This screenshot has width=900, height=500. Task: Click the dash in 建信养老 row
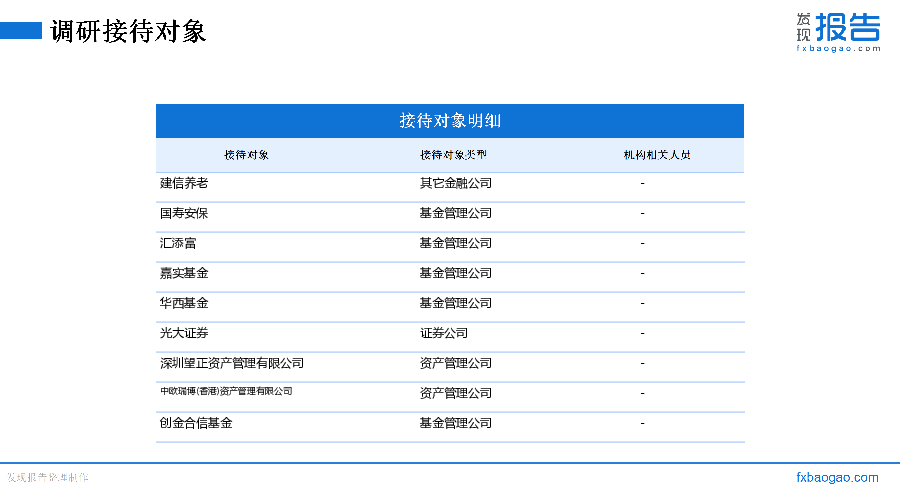(642, 183)
